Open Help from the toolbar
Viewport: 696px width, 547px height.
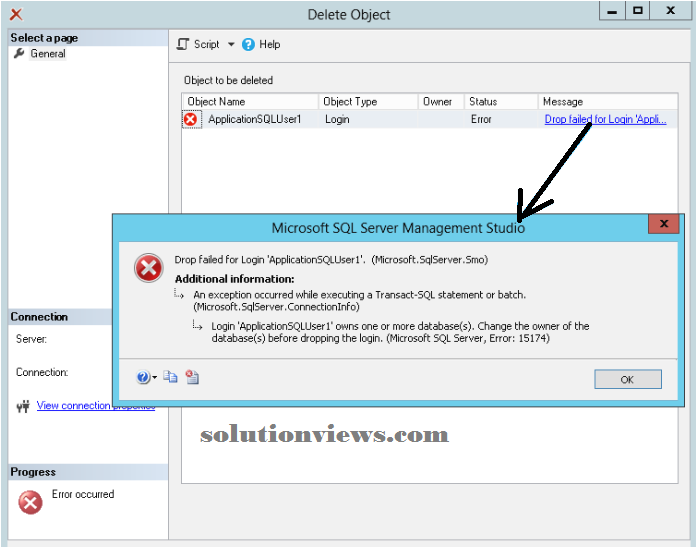pyautogui.click(x=261, y=44)
